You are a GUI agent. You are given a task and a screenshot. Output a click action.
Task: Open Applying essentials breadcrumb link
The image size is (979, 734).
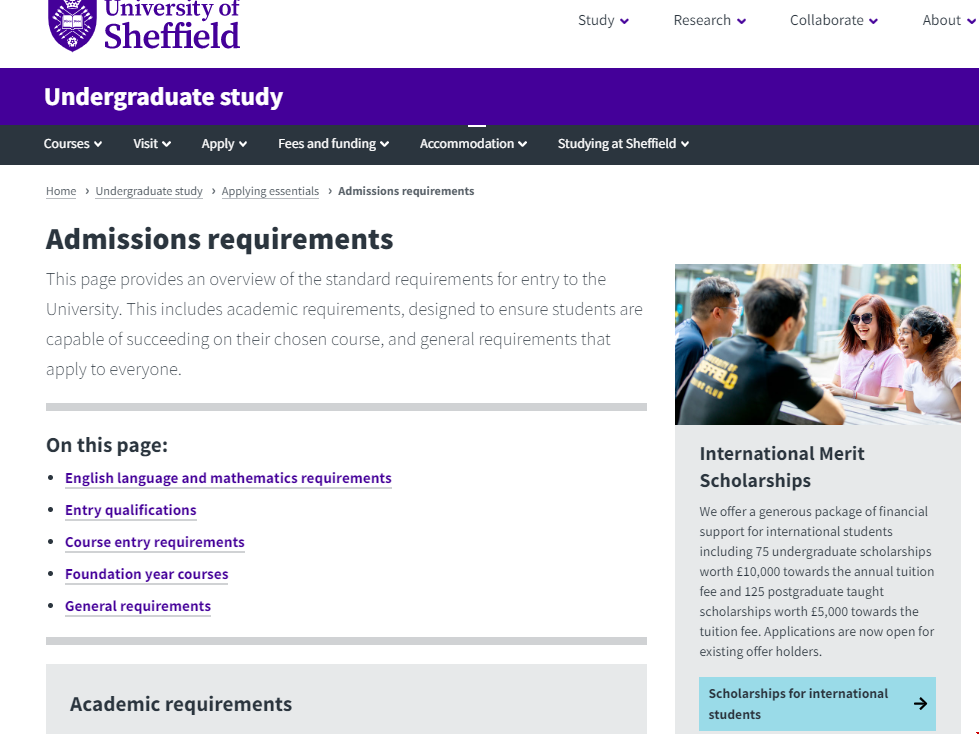pos(270,191)
